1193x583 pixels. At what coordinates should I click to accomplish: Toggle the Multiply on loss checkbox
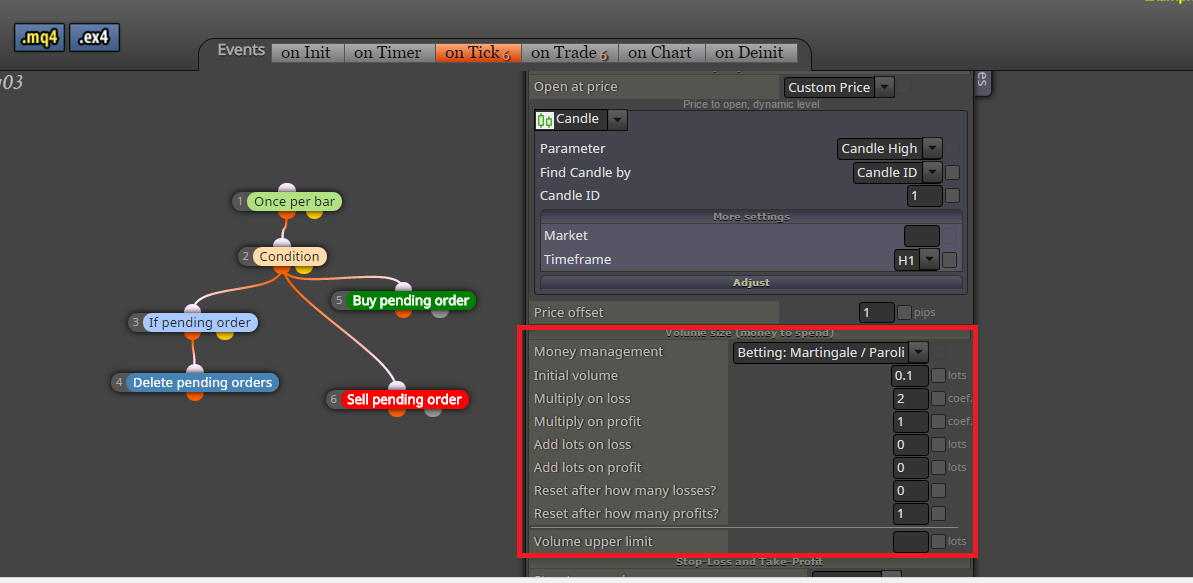[939, 398]
